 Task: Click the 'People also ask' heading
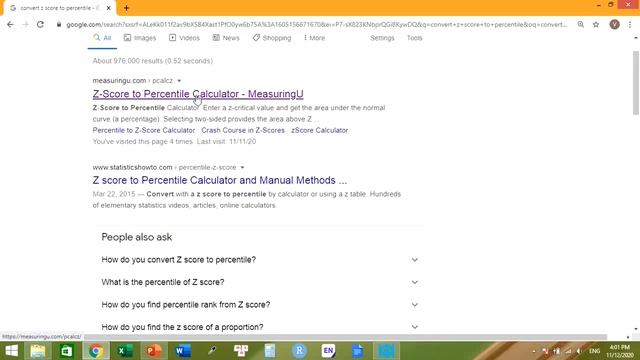(x=137, y=237)
